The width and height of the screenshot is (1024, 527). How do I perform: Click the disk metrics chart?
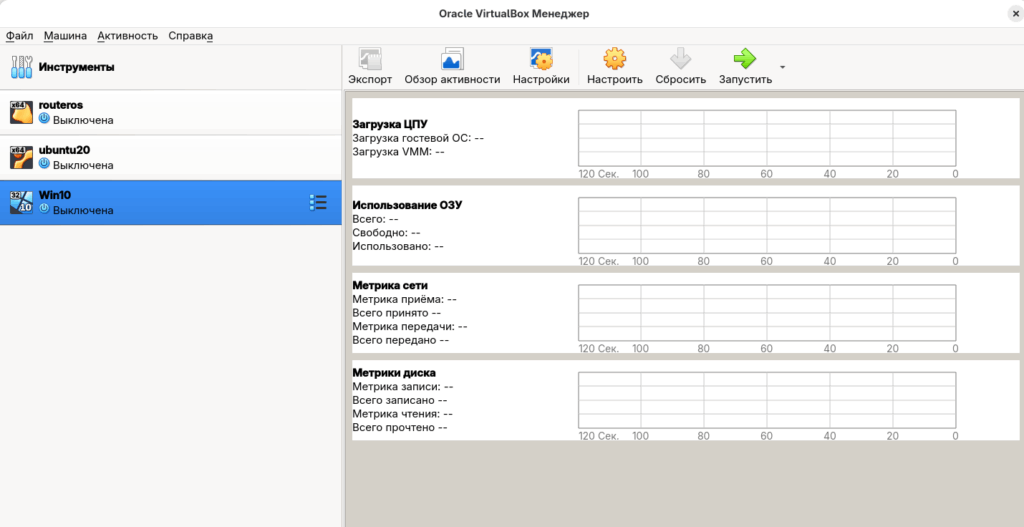point(767,400)
